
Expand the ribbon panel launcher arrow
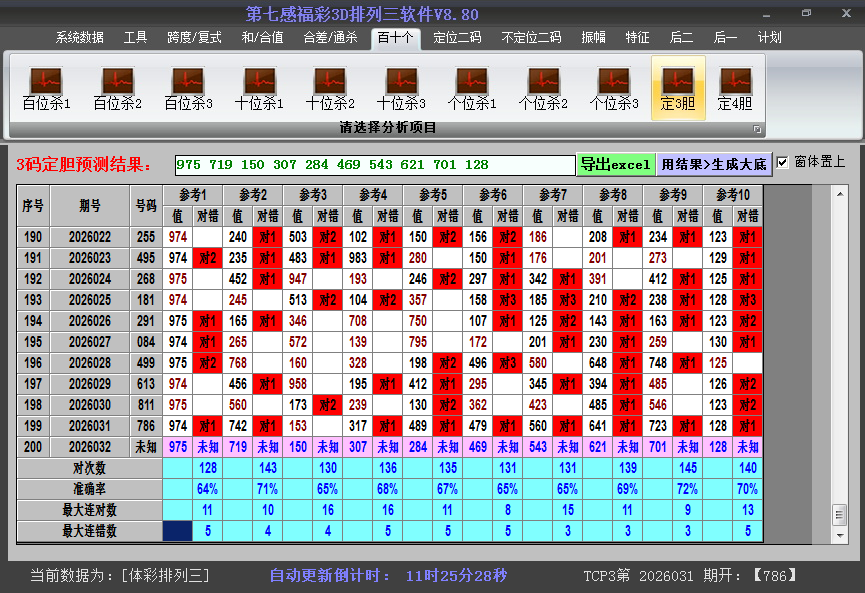coord(757,129)
